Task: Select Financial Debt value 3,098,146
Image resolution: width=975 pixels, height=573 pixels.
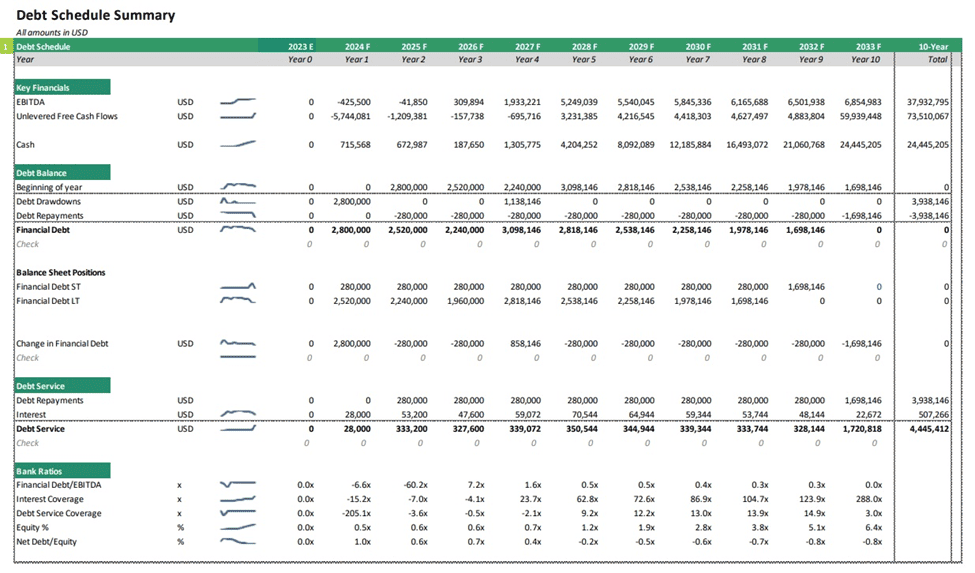Action: pos(520,230)
